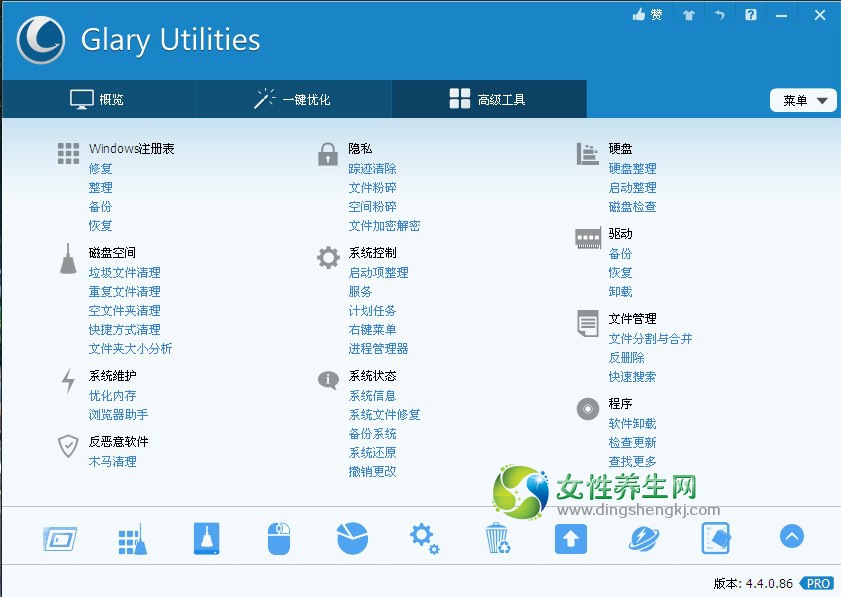Open 撤销更改 link
Screen dimensions: 841x597
pos(372,471)
